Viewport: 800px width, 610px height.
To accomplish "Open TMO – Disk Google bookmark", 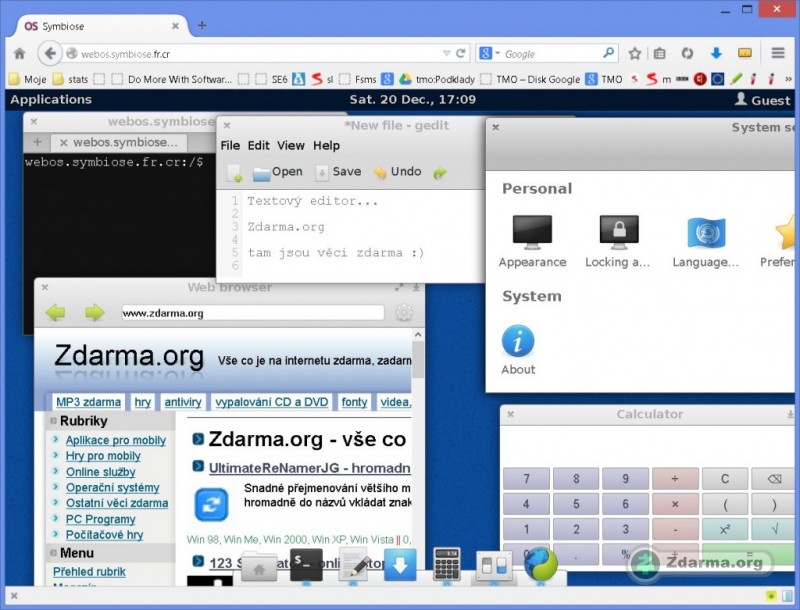I will [x=531, y=79].
